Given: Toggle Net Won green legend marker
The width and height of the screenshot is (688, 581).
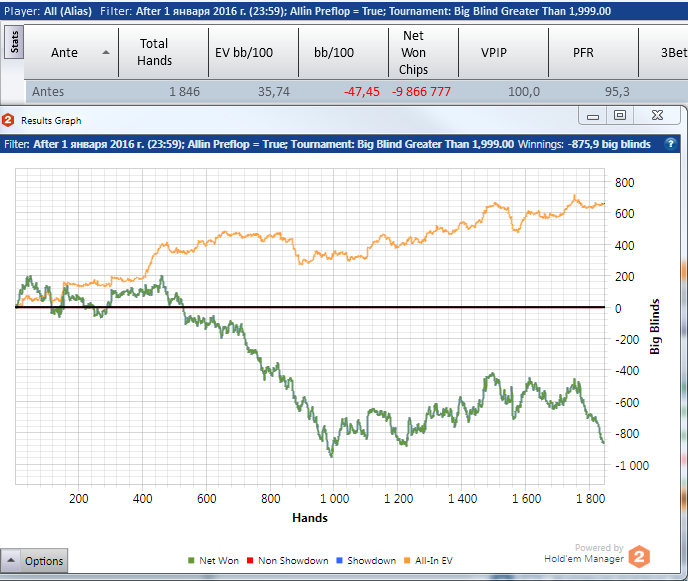Looking at the screenshot, I should pos(191,560).
